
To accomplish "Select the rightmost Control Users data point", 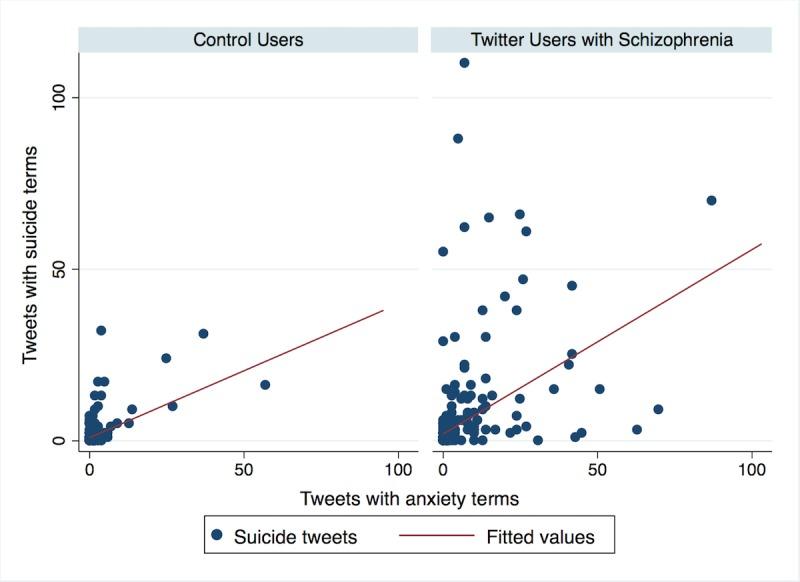I will pyautogui.click(x=265, y=385).
